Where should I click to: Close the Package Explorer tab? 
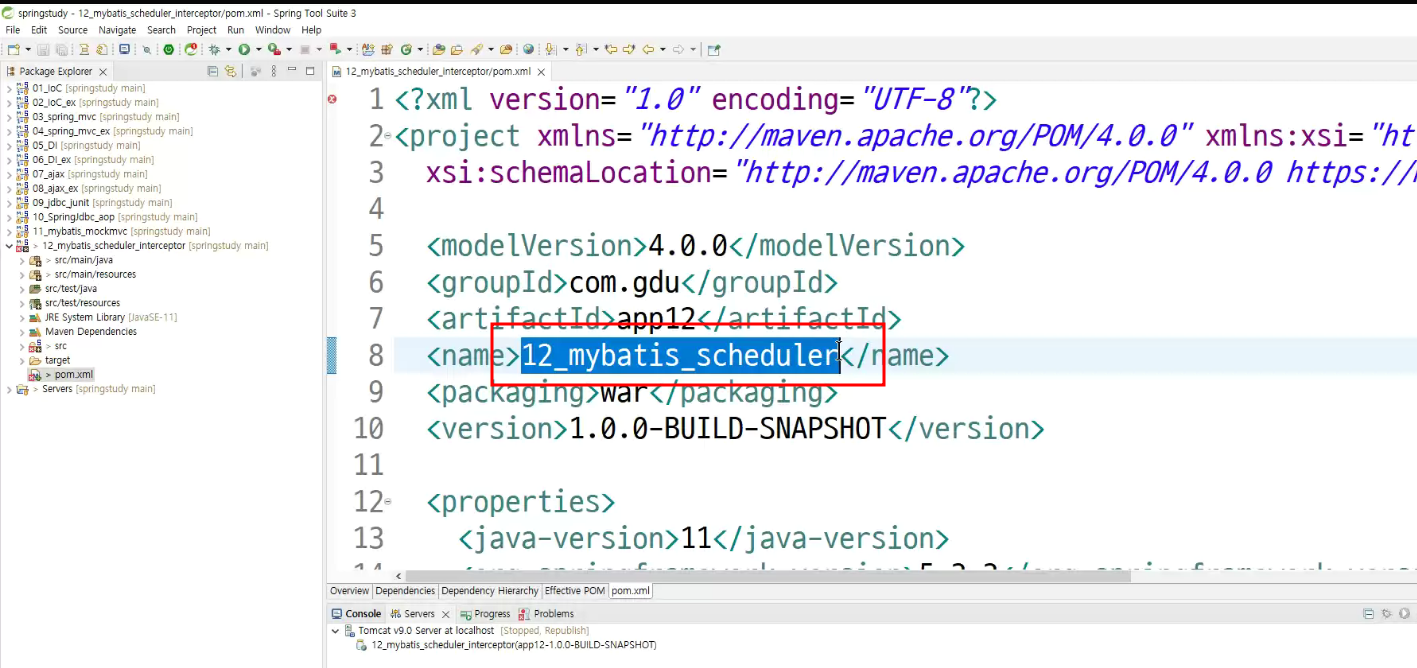(x=102, y=71)
